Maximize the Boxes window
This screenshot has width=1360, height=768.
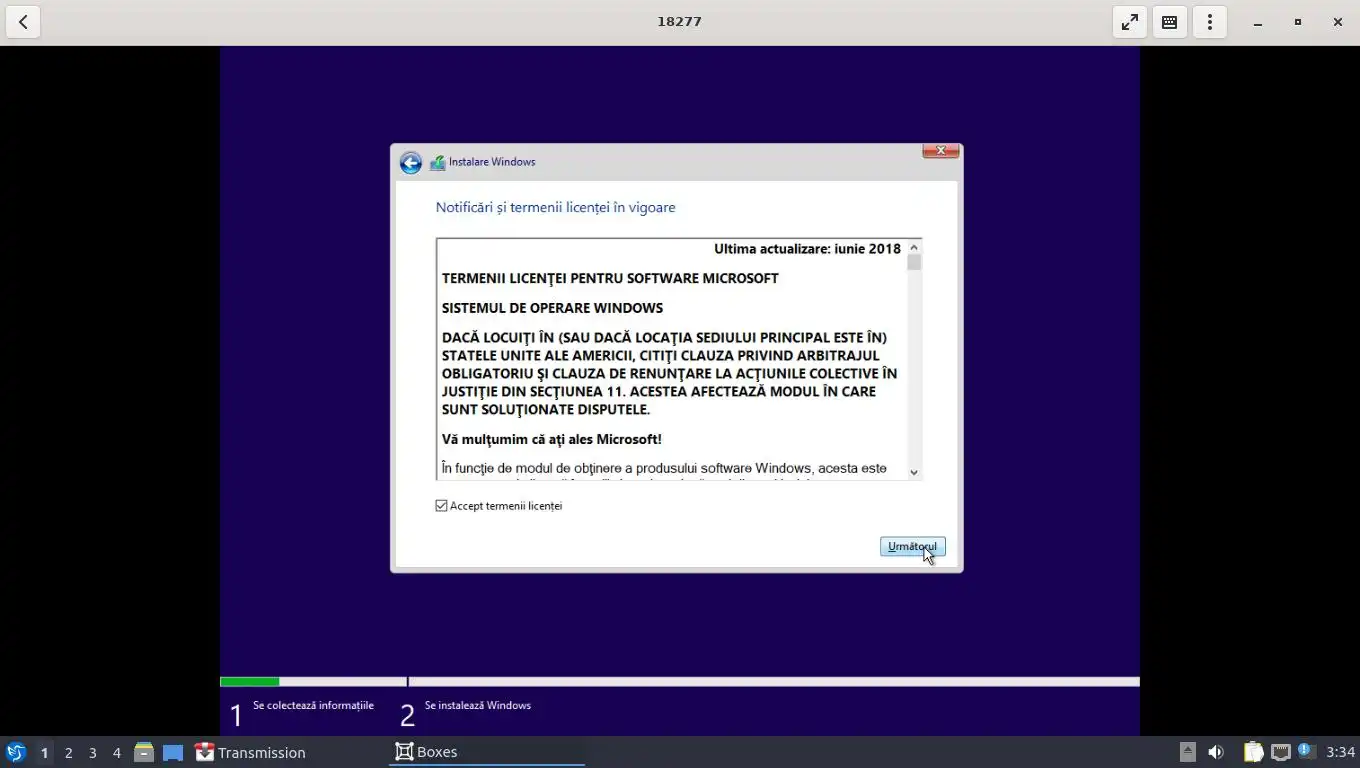[1298, 22]
